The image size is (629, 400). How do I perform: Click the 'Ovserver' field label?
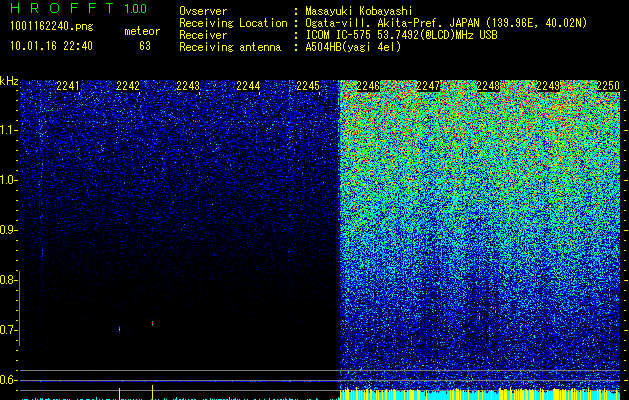[203, 11]
